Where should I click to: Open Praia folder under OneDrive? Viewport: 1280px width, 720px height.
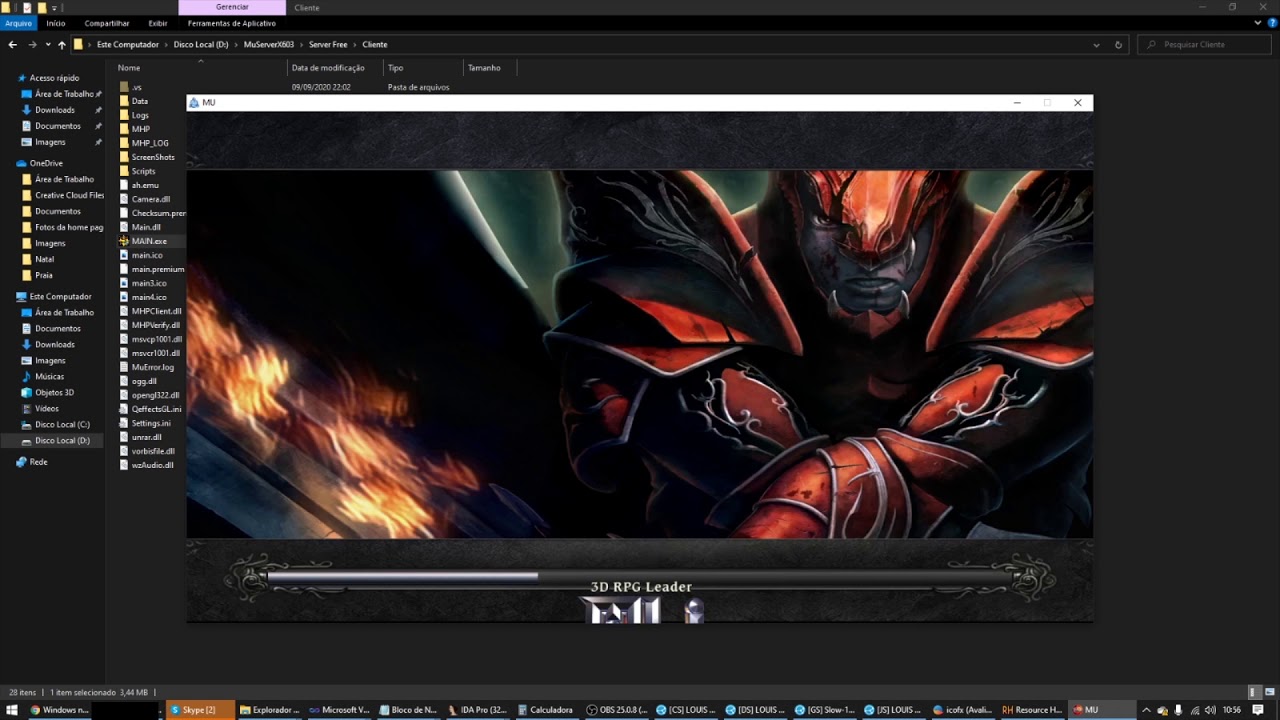point(44,275)
